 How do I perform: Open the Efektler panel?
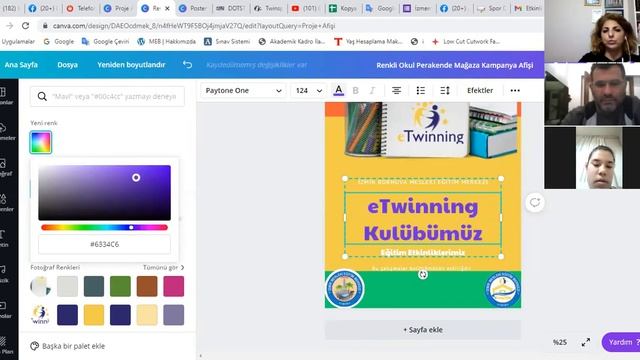coord(480,90)
